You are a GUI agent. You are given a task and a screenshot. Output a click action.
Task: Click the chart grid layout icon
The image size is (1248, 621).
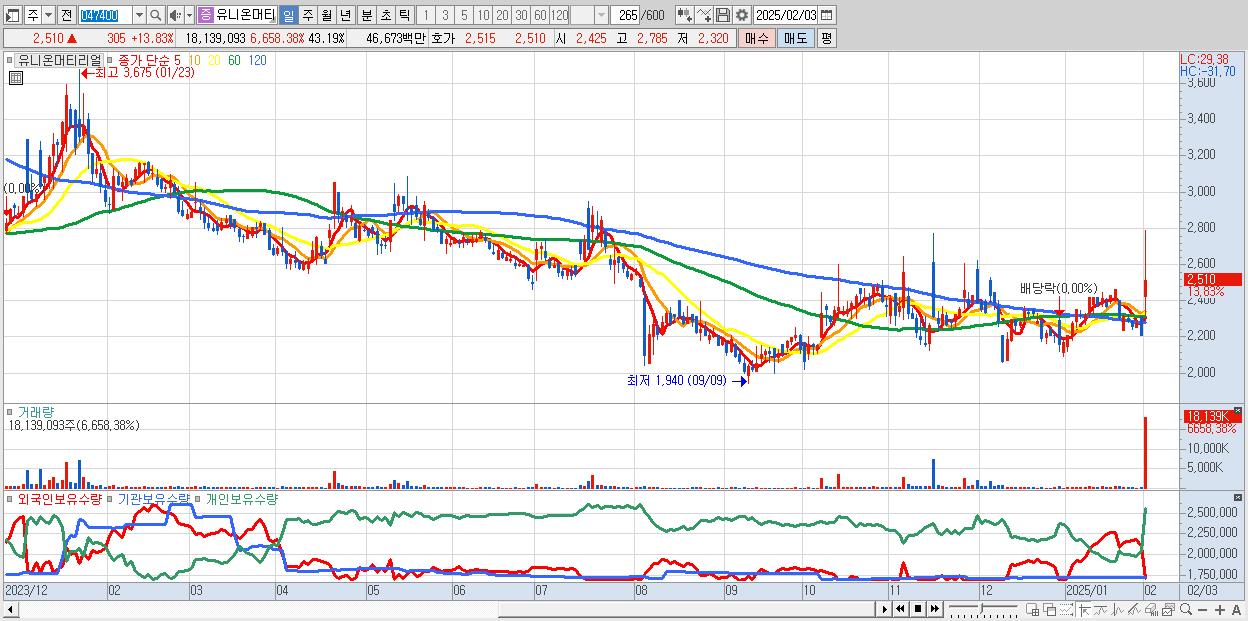(x=1032, y=609)
